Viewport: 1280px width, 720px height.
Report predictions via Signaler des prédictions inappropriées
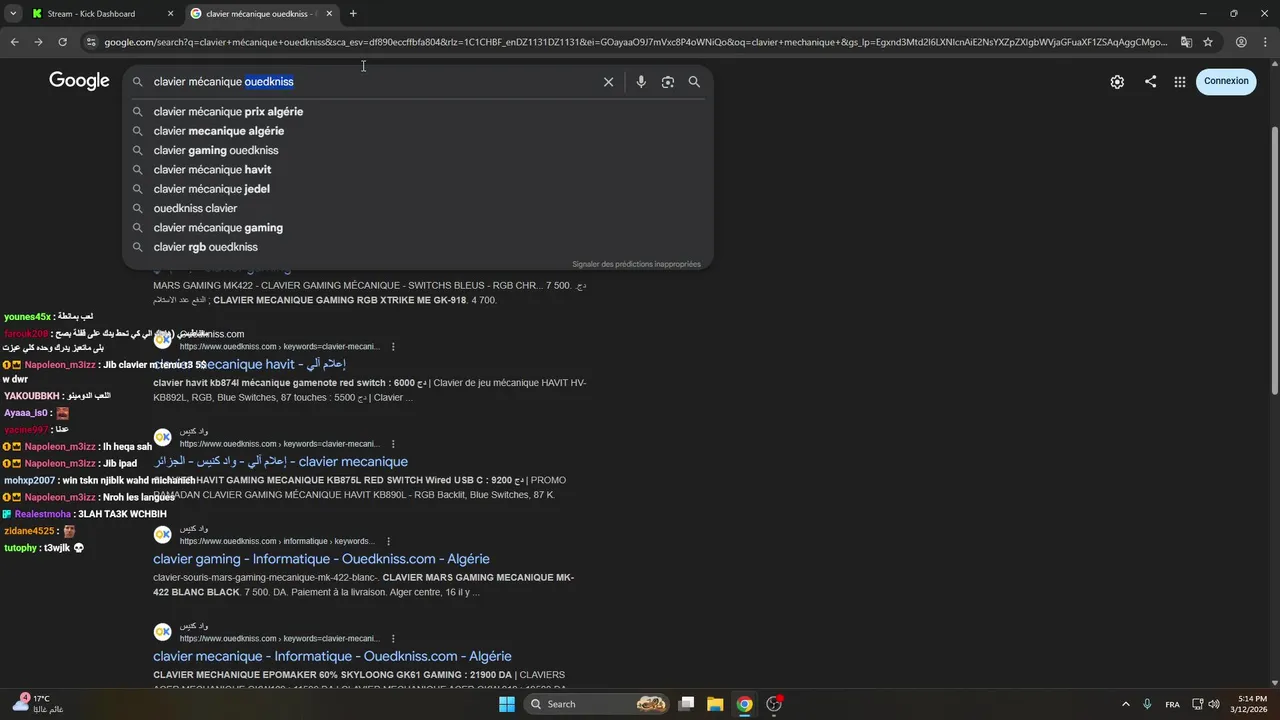636,264
